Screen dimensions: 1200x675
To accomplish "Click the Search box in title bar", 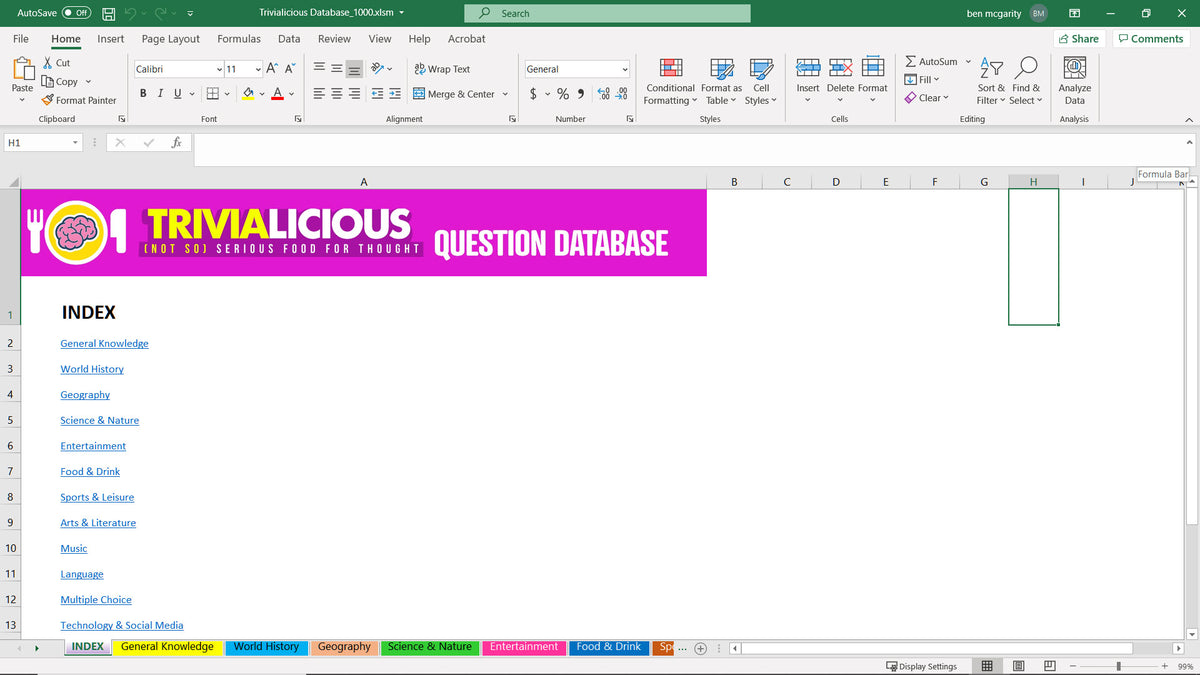I will click(607, 13).
